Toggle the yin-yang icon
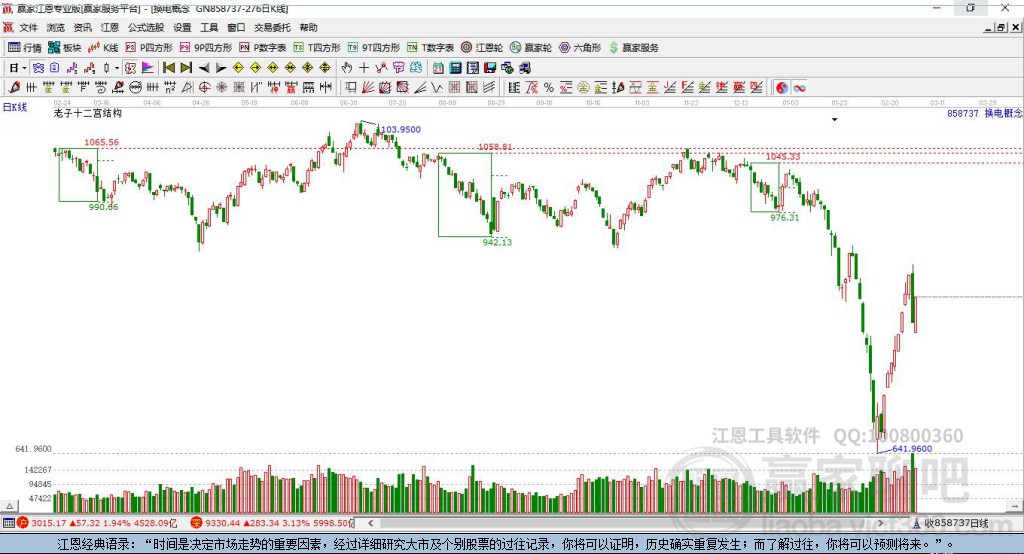1024x554 pixels. [782, 88]
